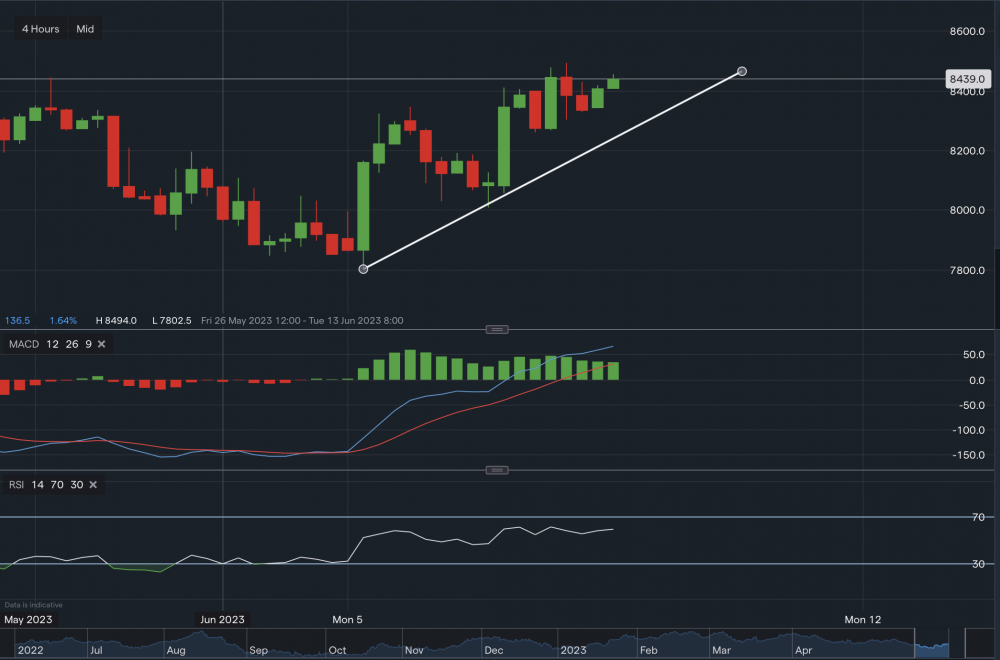Click the RSI indicator settings label

coord(16,485)
